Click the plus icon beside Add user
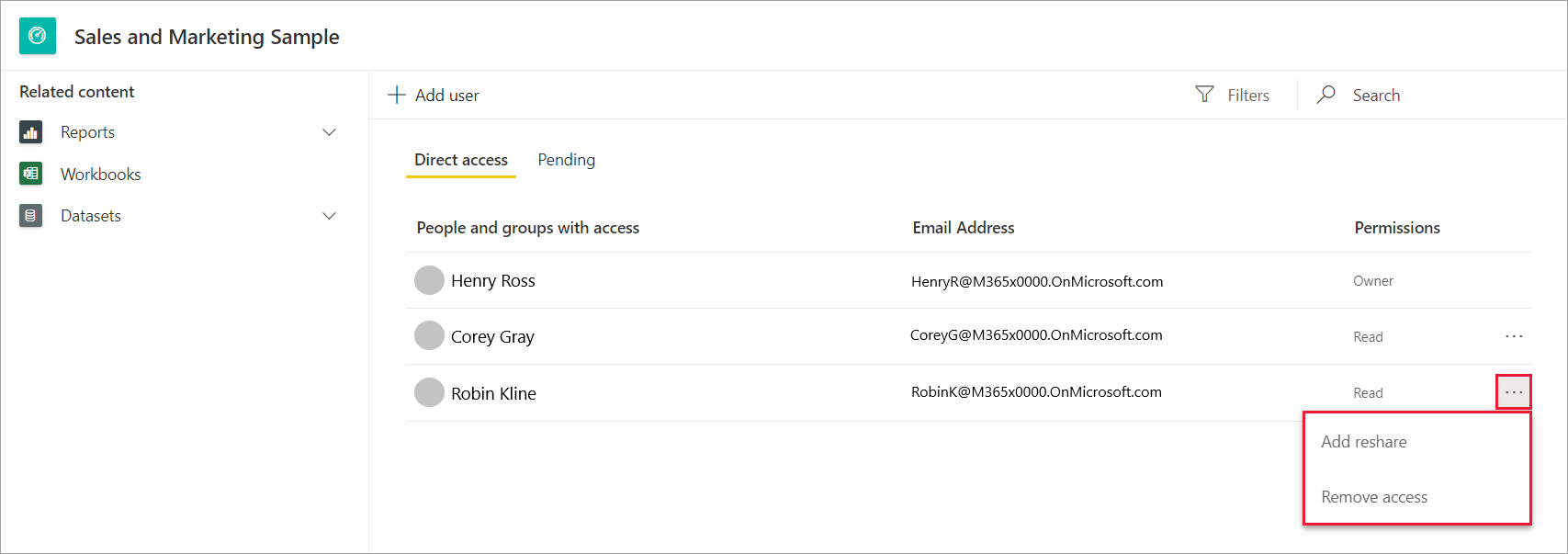The width and height of the screenshot is (1568, 554). [x=397, y=95]
